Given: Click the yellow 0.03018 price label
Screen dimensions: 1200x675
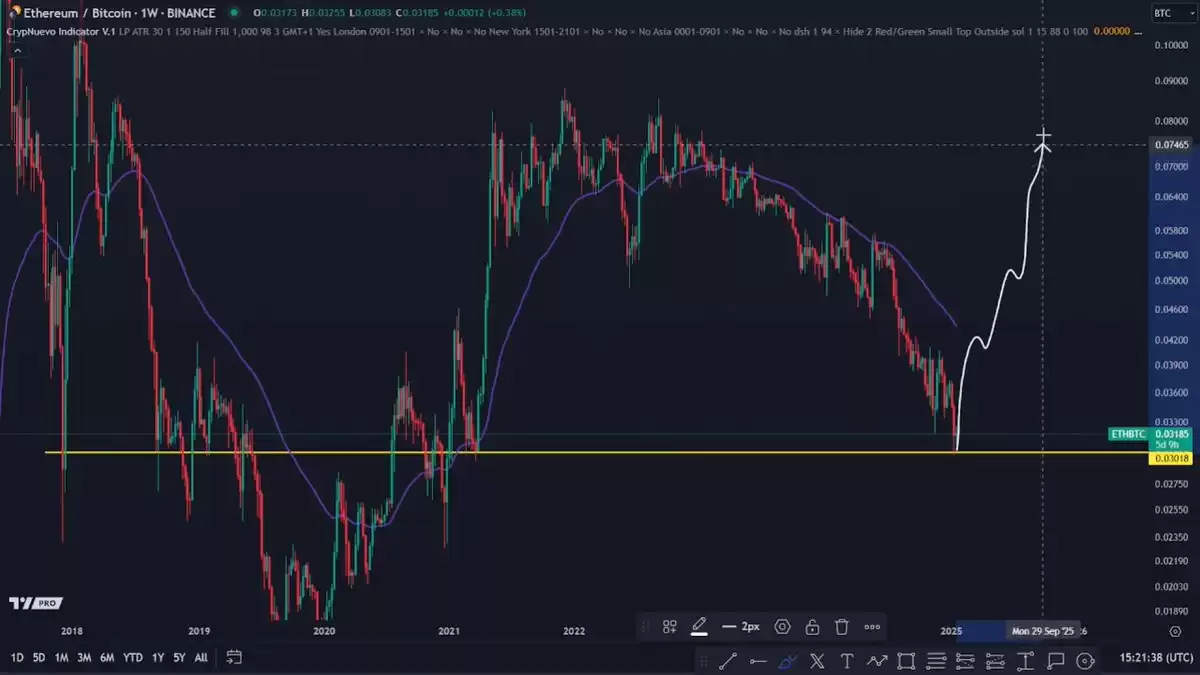Looking at the screenshot, I should [x=1172, y=458].
